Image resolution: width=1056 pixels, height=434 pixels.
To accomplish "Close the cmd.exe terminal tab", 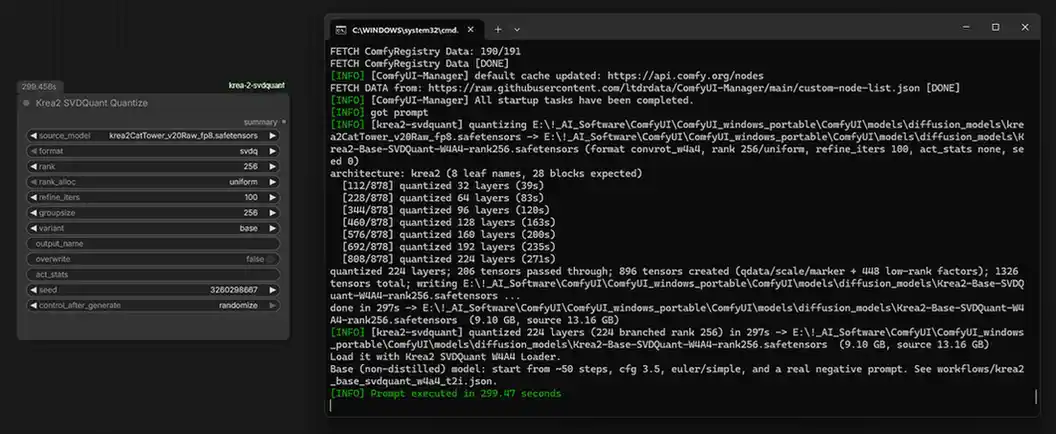I will click(471, 30).
